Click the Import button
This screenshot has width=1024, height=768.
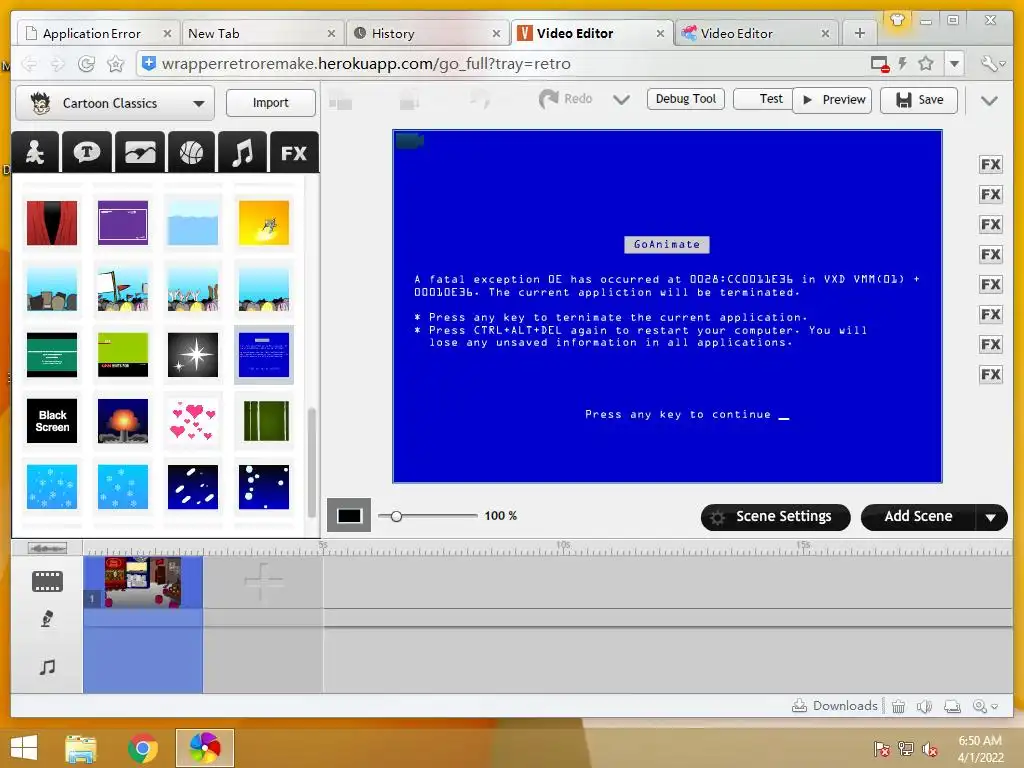pyautogui.click(x=270, y=103)
